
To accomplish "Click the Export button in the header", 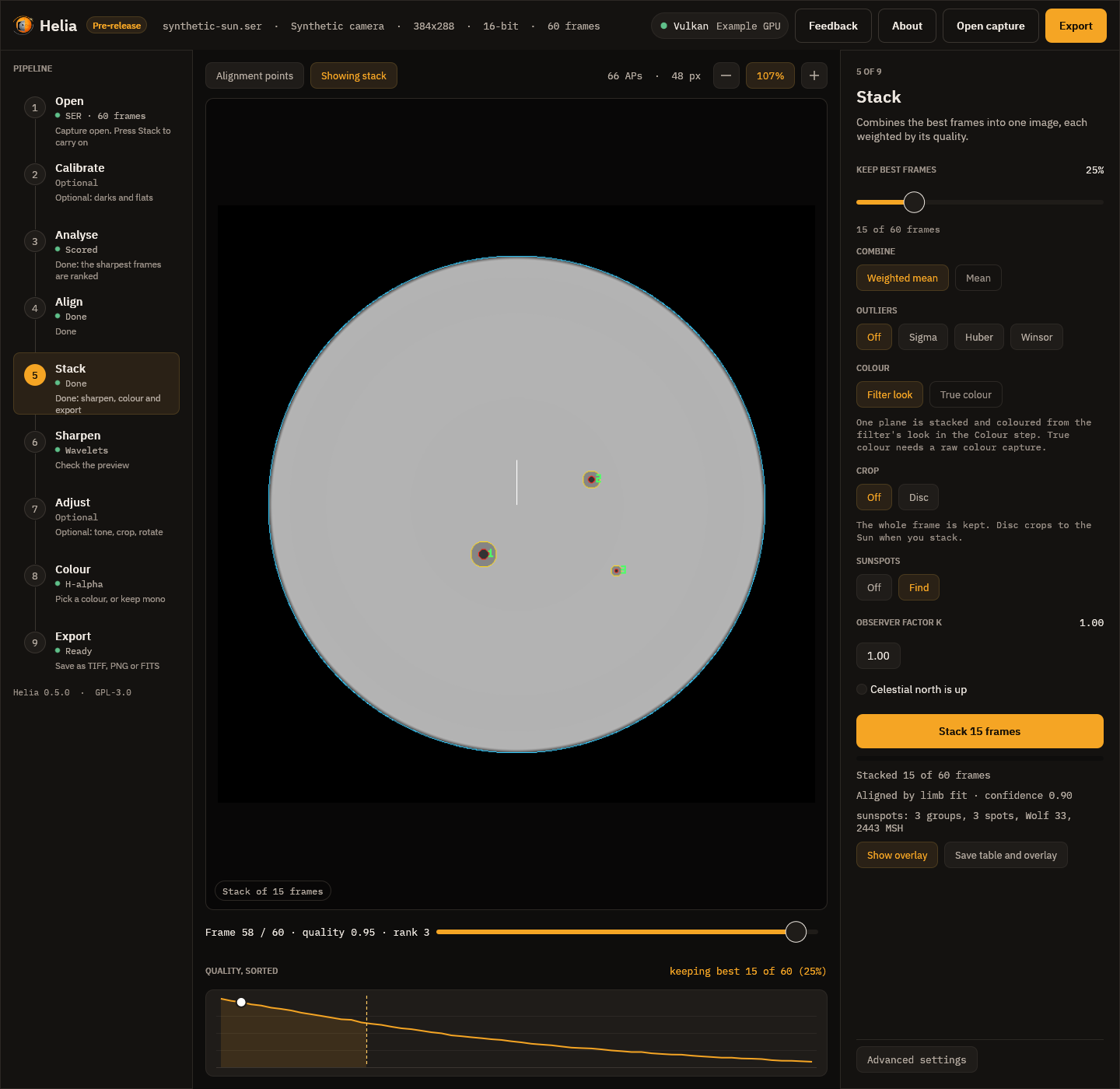I will (x=1076, y=26).
